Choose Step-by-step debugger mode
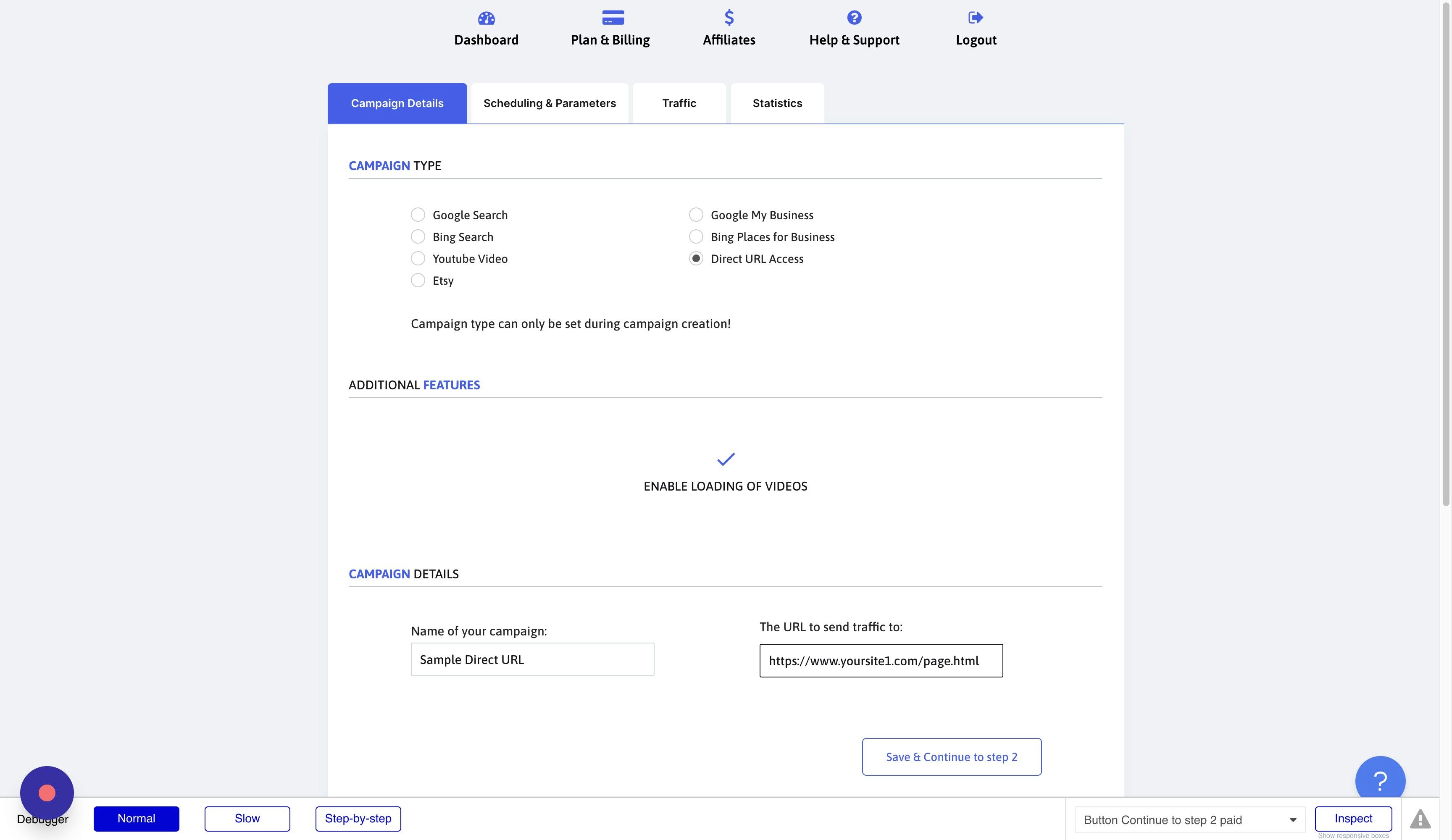Viewport: 1452px width, 840px height. [358, 819]
